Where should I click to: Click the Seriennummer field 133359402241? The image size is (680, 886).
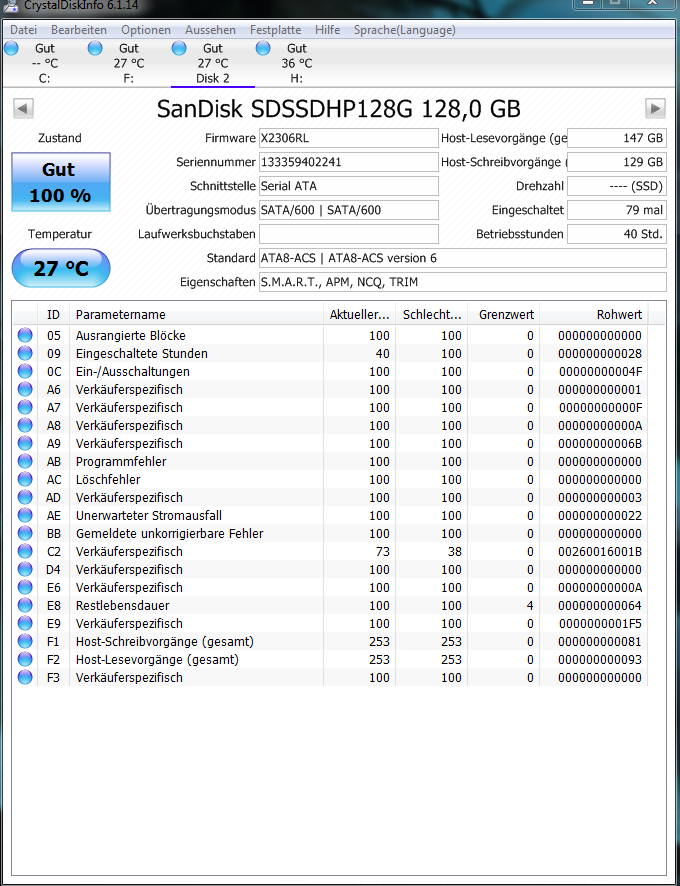(x=349, y=162)
